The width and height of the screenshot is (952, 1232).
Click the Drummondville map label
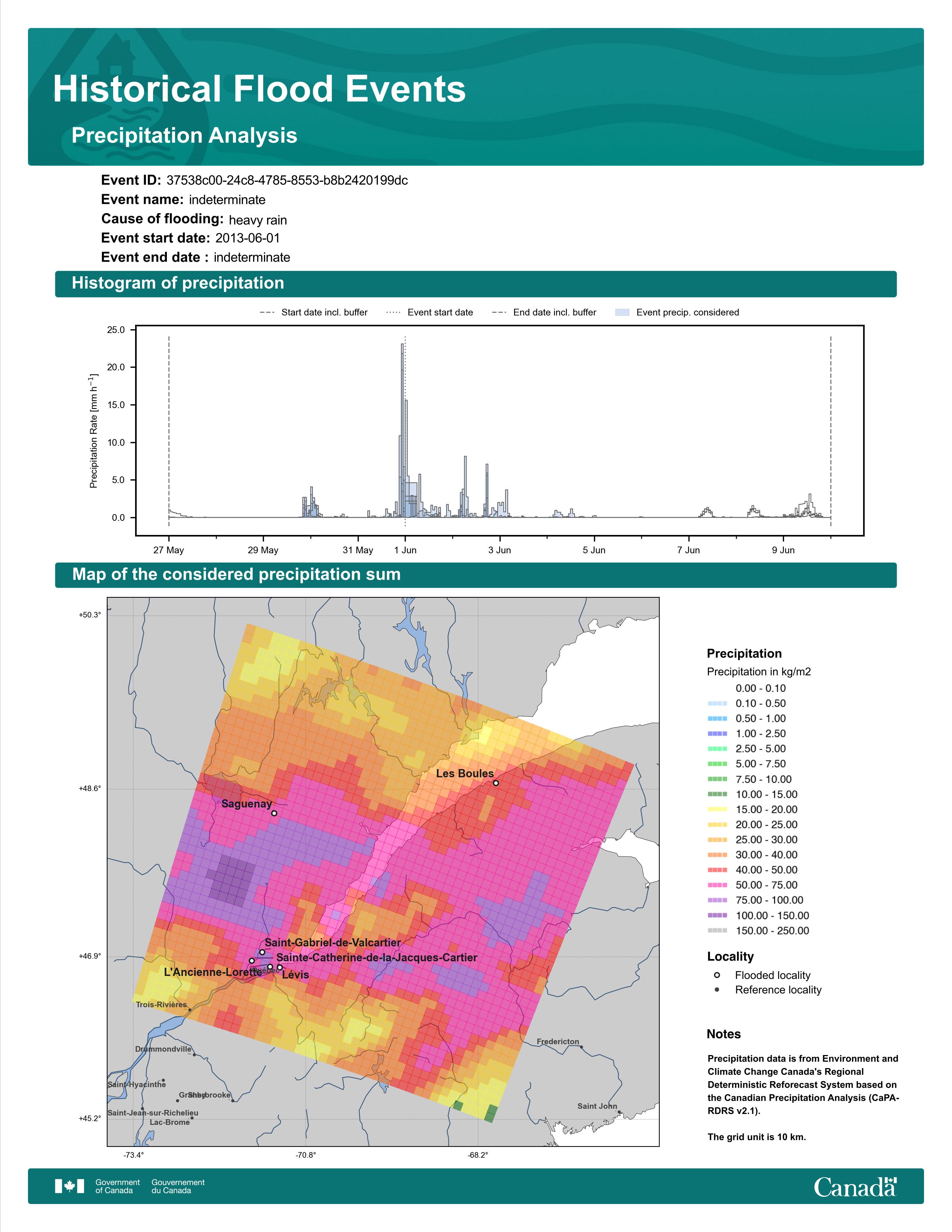tap(164, 1049)
